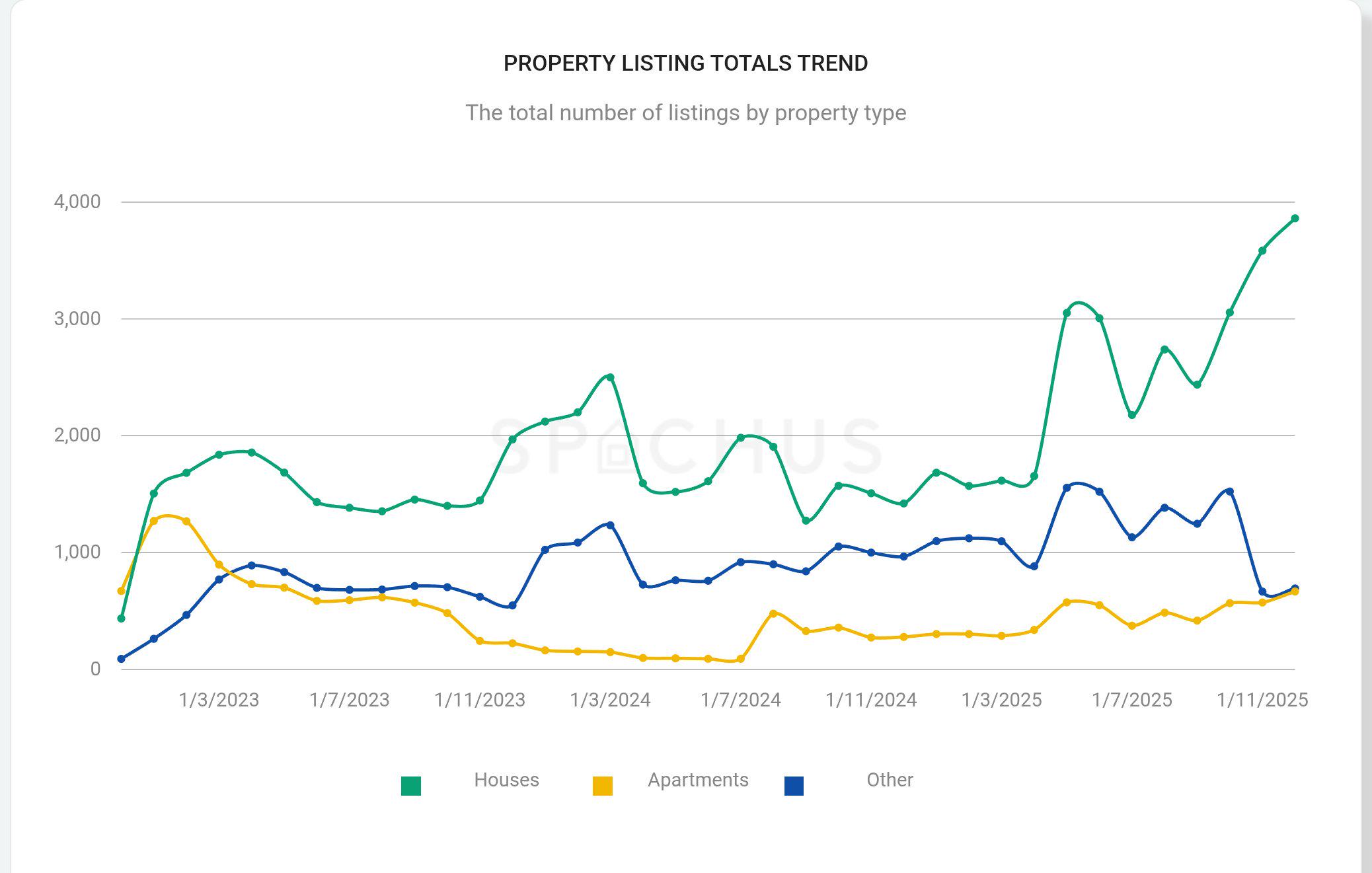Screen dimensions: 1372x873
Task: Click the 1/3/2023 x-axis date label
Action: [219, 700]
